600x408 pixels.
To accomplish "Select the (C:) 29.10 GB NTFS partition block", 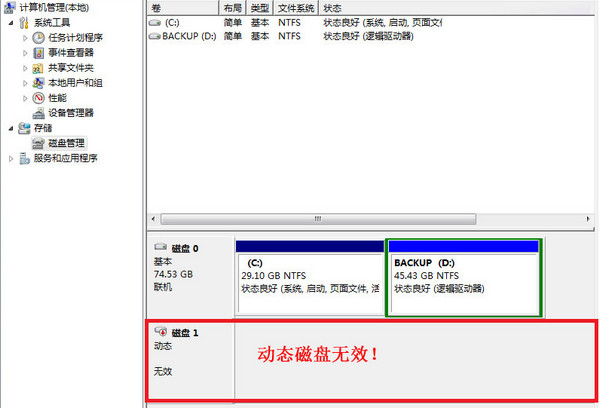I will pos(310,277).
